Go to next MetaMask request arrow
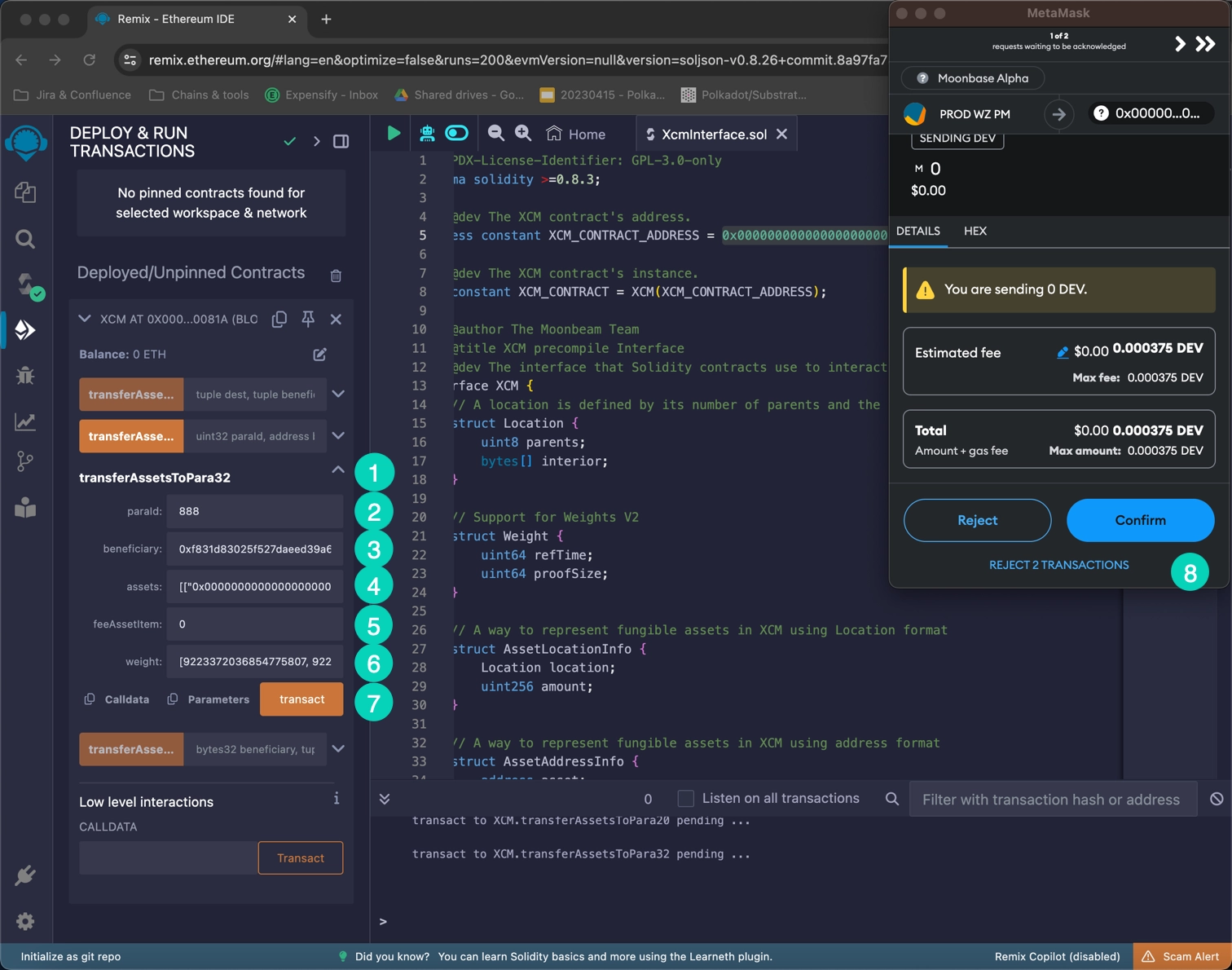Viewport: 1232px width, 970px height. point(1180,44)
